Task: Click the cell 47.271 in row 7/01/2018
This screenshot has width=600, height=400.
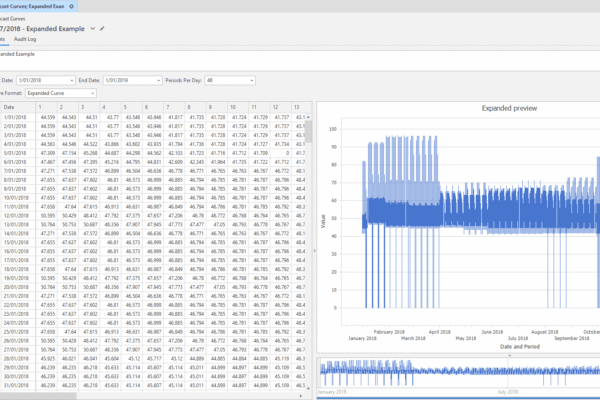Action: coord(48,171)
